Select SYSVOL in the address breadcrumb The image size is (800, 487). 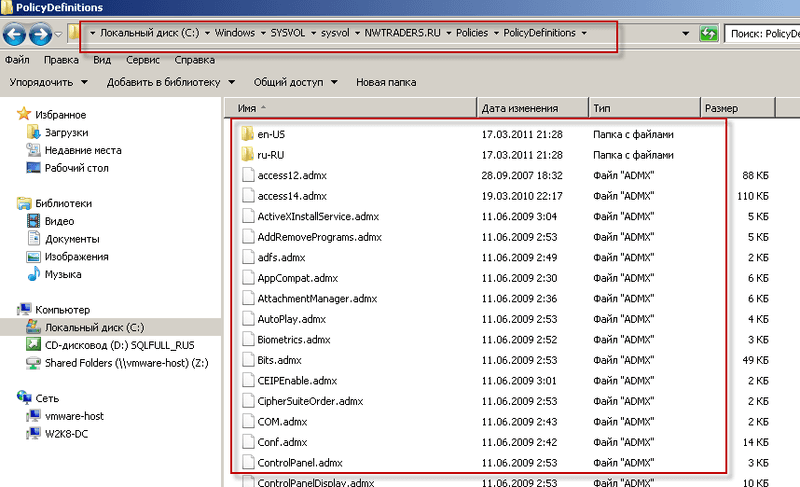[288, 33]
